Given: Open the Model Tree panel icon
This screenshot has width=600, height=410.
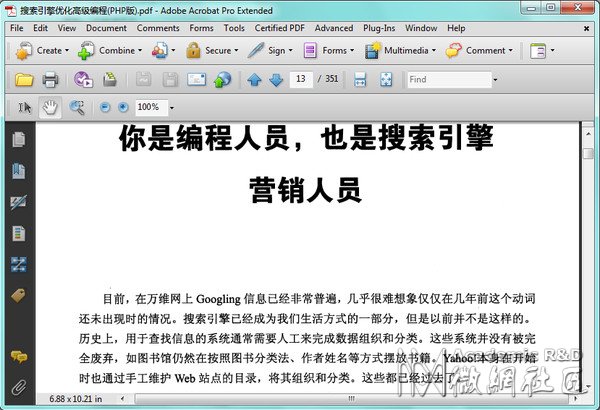Looking at the screenshot, I should click(x=19, y=265).
